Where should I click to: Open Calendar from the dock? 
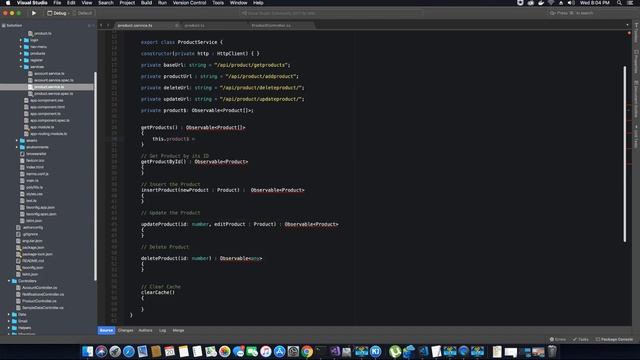(170, 351)
